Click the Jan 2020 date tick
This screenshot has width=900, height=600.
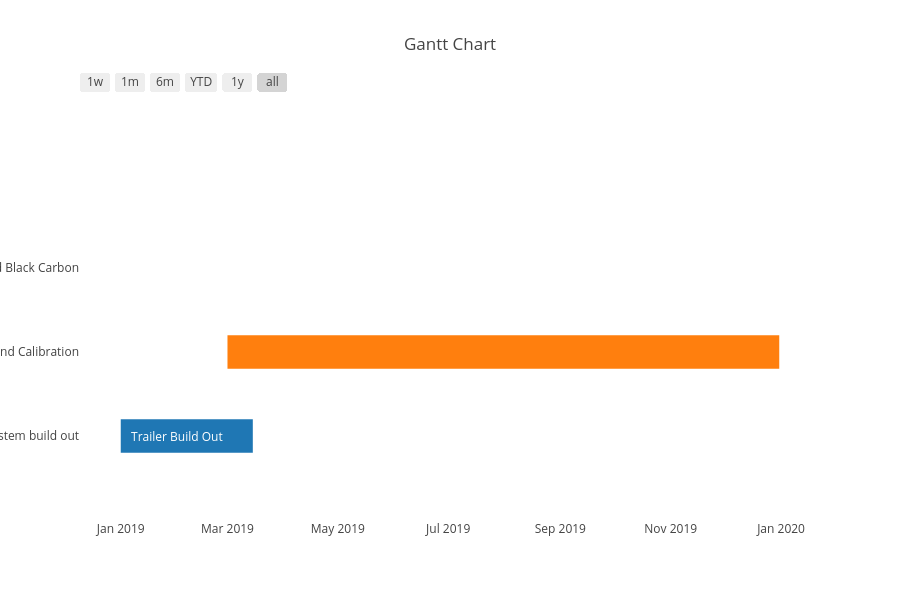(x=780, y=529)
